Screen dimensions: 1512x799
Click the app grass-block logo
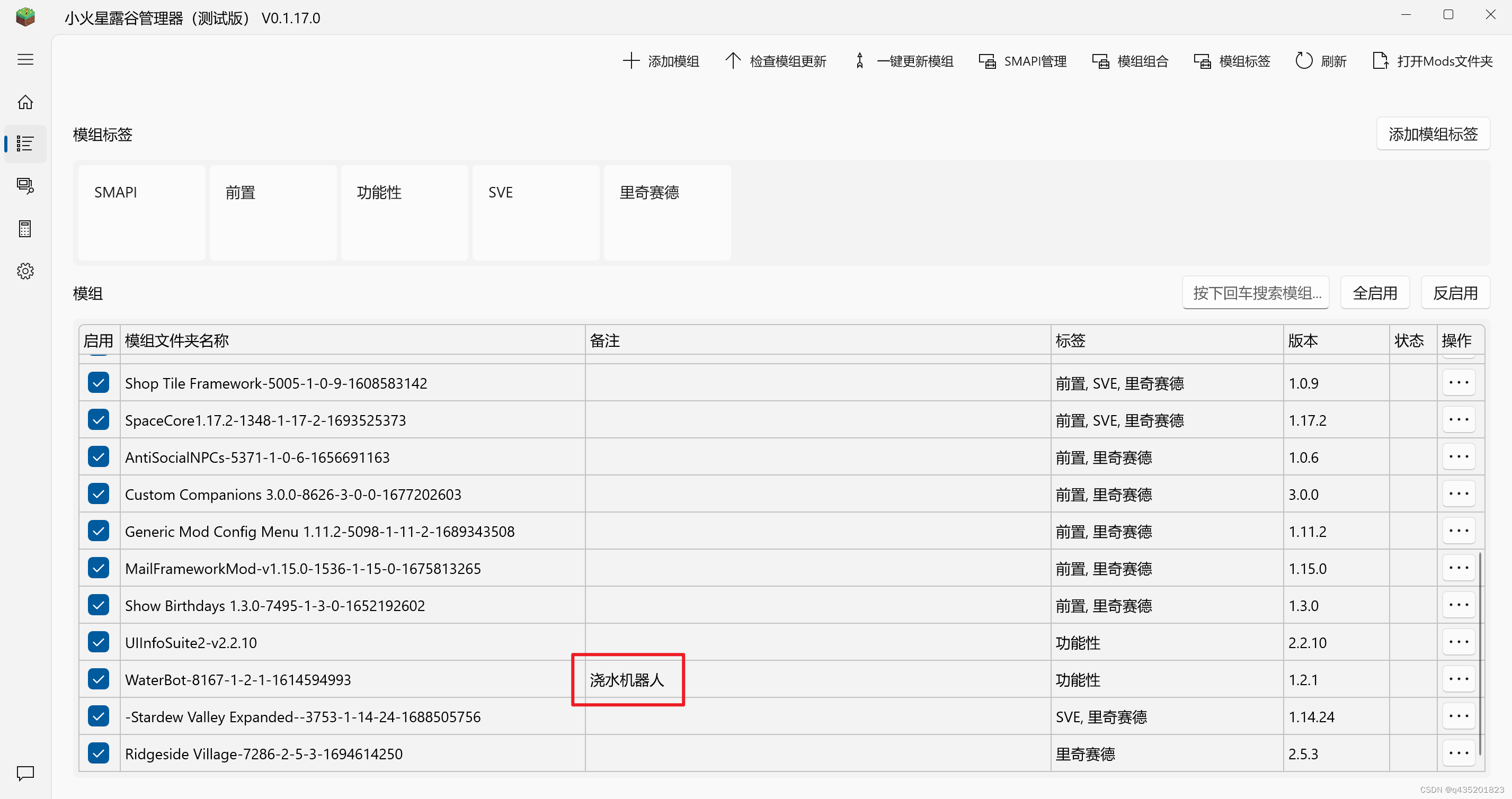[x=25, y=17]
